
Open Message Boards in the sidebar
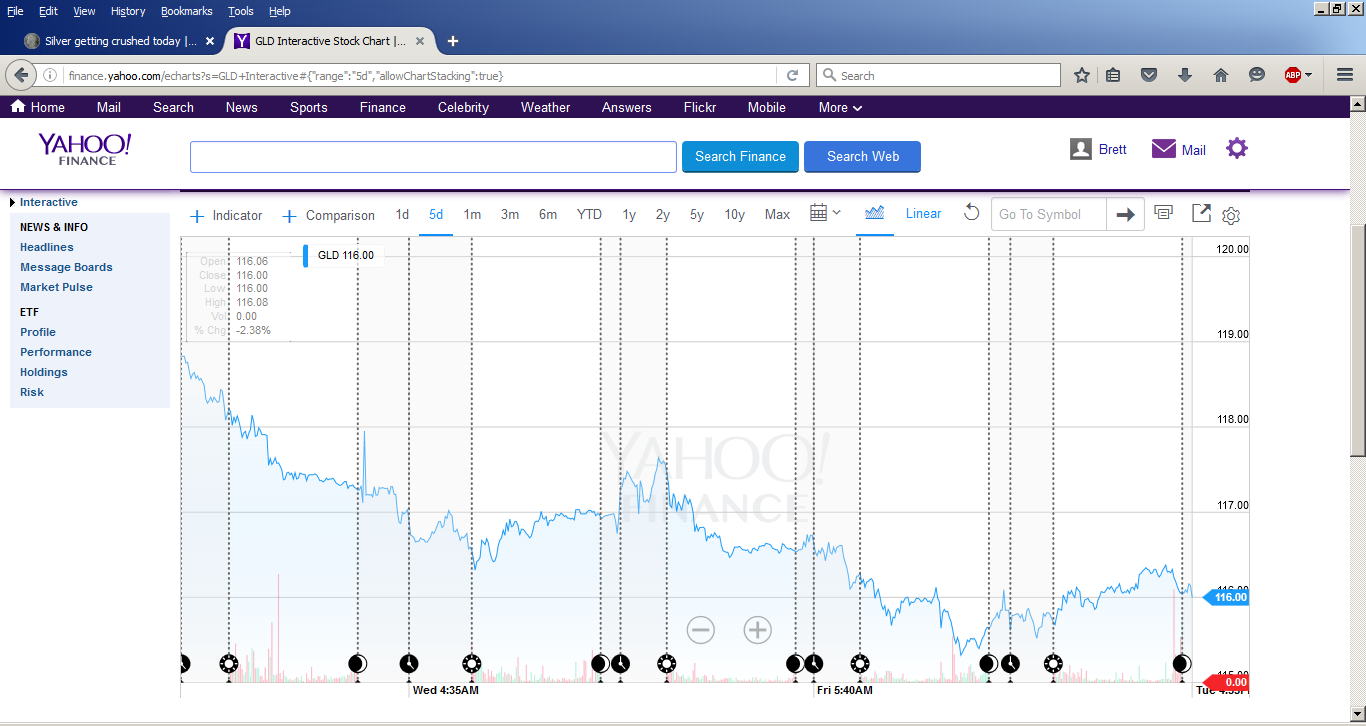coord(66,267)
